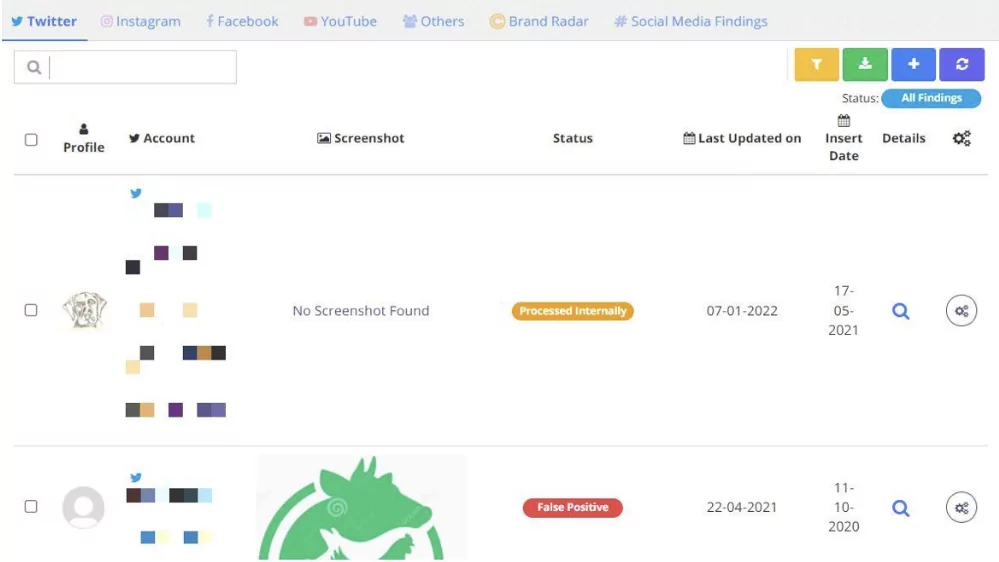Click the magnifier icon in search box

(x=34, y=67)
